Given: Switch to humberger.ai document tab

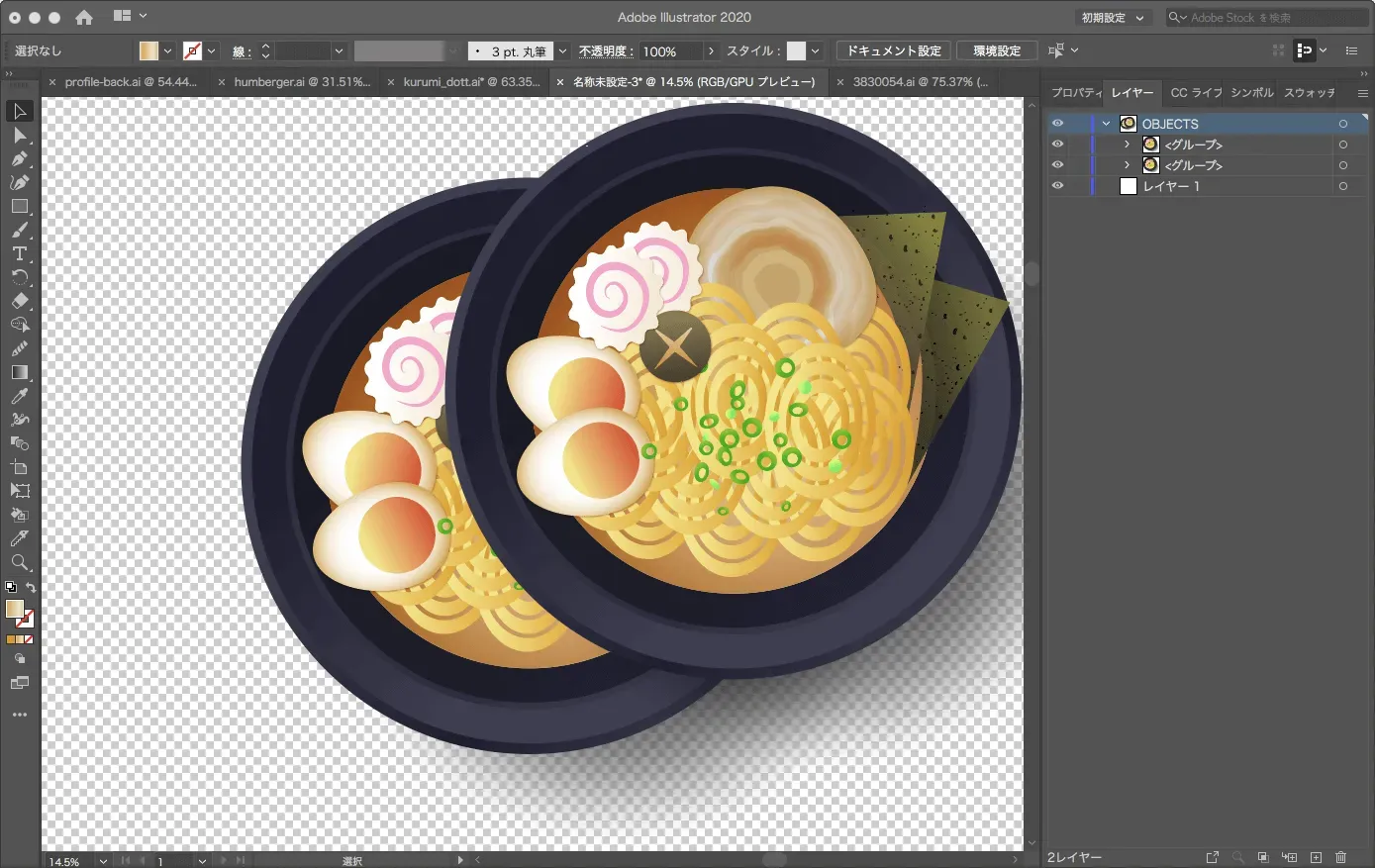Looking at the screenshot, I should 293,82.
